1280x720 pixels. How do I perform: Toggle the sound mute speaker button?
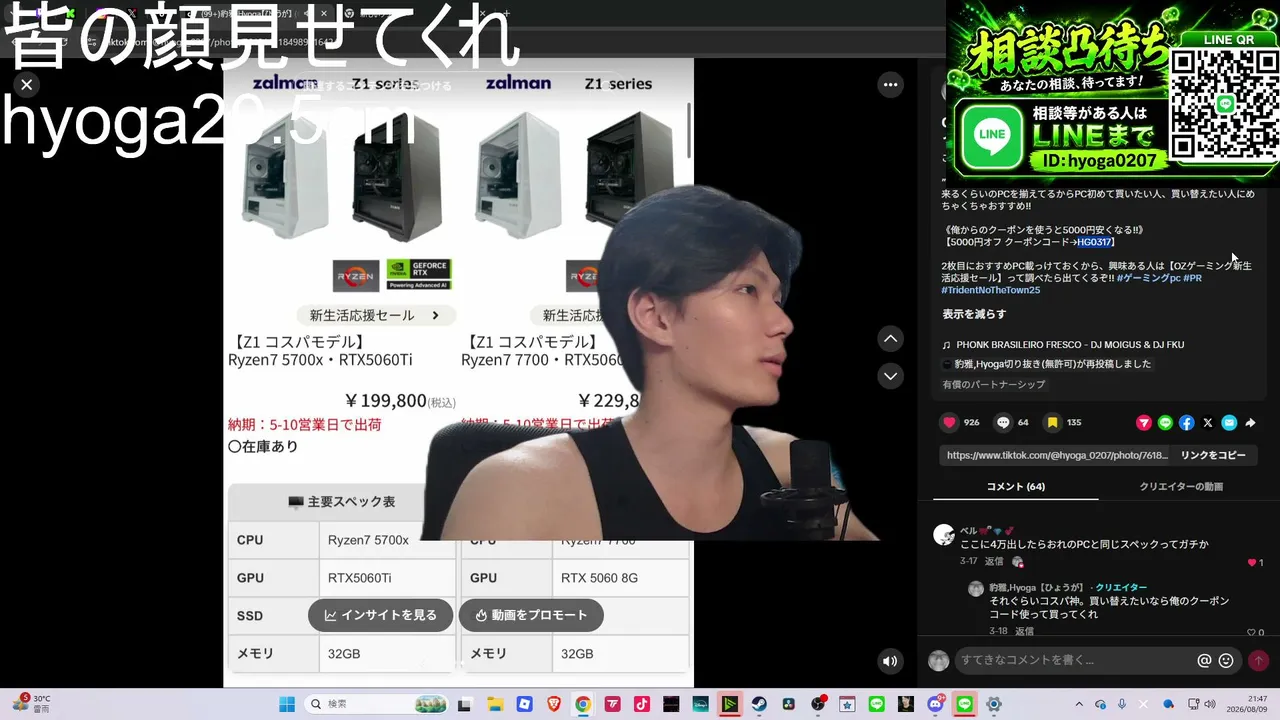[x=890, y=661]
